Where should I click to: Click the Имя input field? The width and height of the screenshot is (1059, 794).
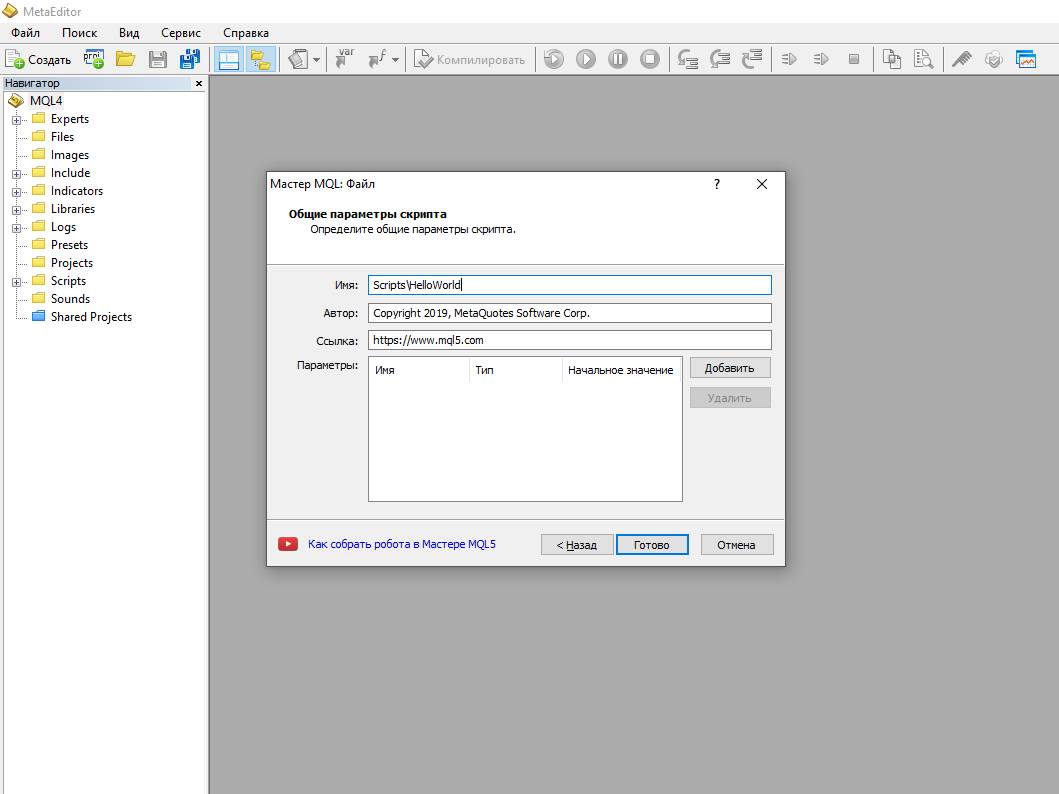569,285
